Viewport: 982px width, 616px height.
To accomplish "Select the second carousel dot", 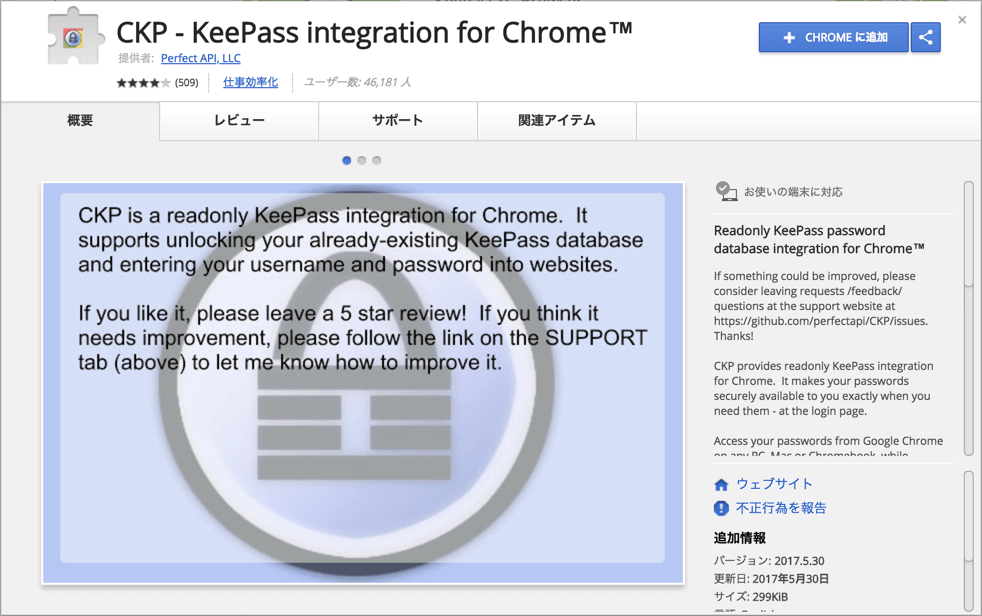I will click(362, 160).
